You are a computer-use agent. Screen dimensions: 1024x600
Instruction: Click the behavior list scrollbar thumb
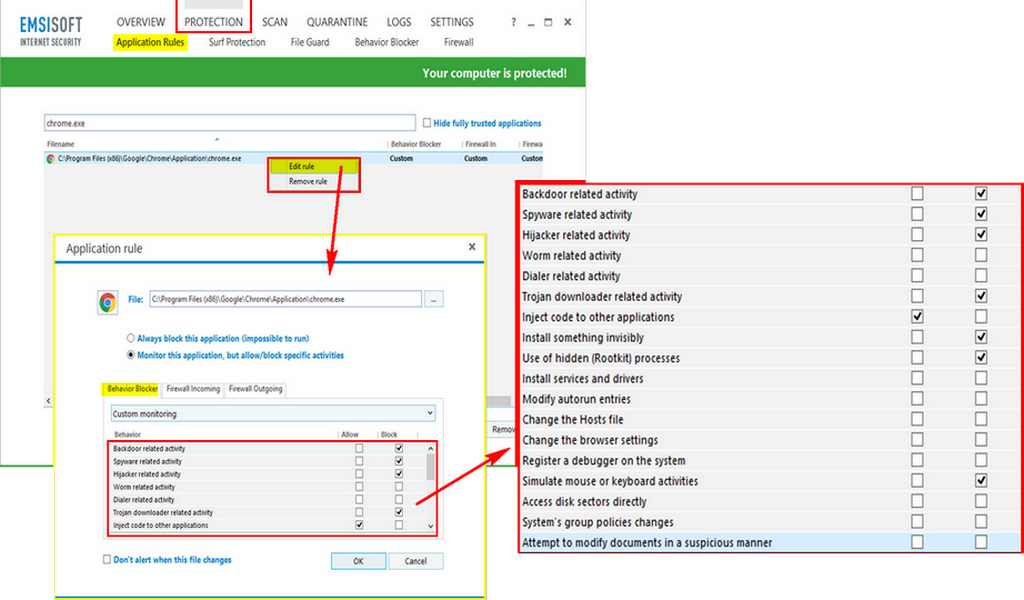tap(430, 467)
